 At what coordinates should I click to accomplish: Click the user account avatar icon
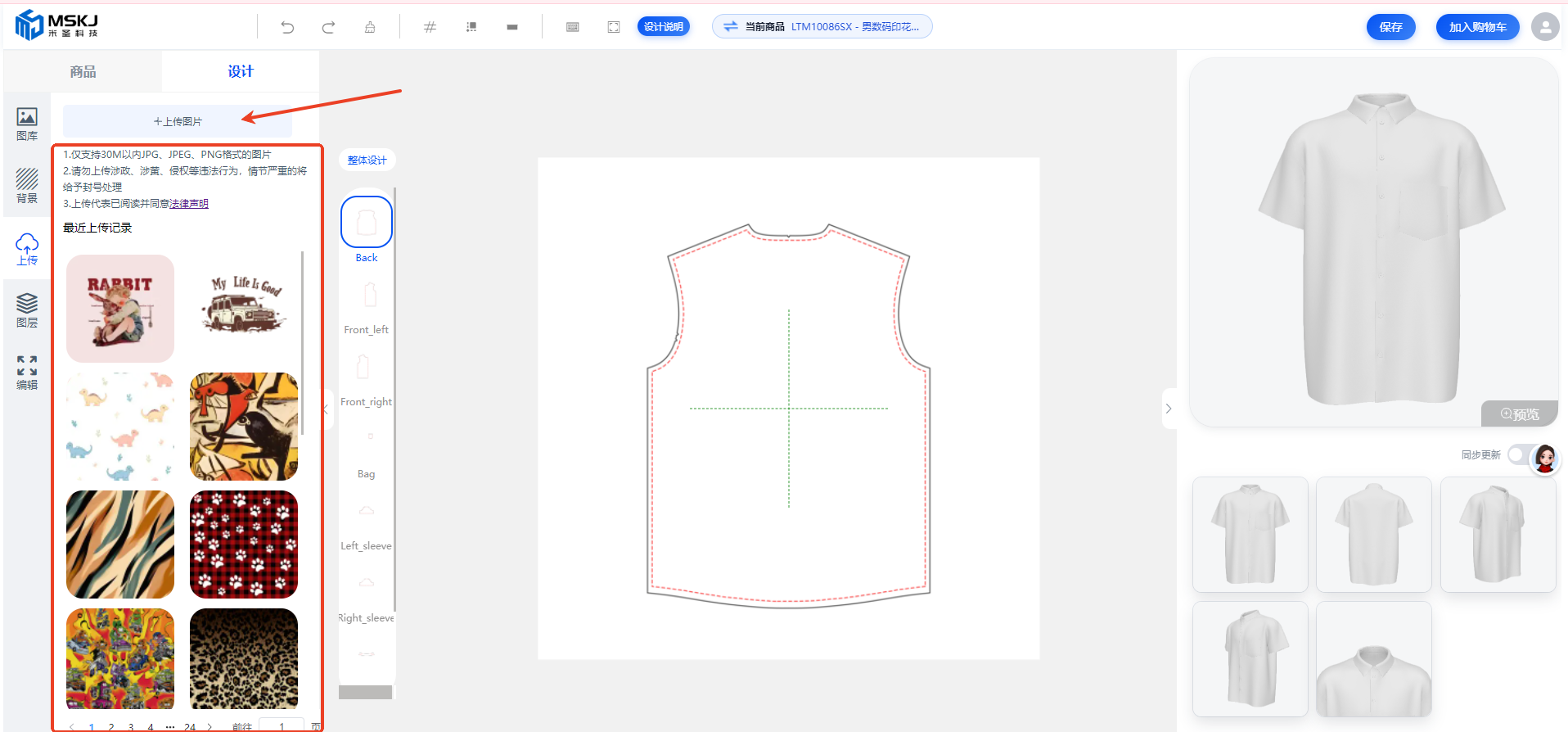point(1544,27)
